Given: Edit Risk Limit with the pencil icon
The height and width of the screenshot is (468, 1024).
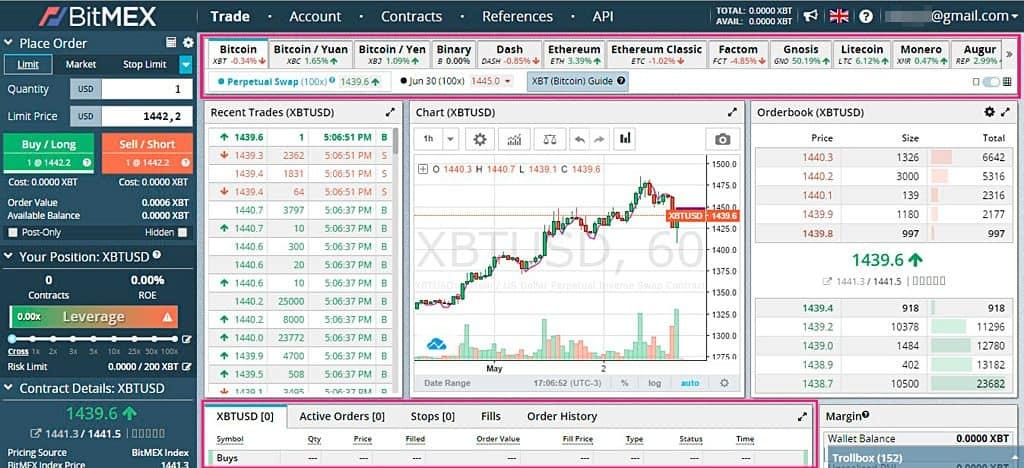Looking at the screenshot, I should click(187, 367).
